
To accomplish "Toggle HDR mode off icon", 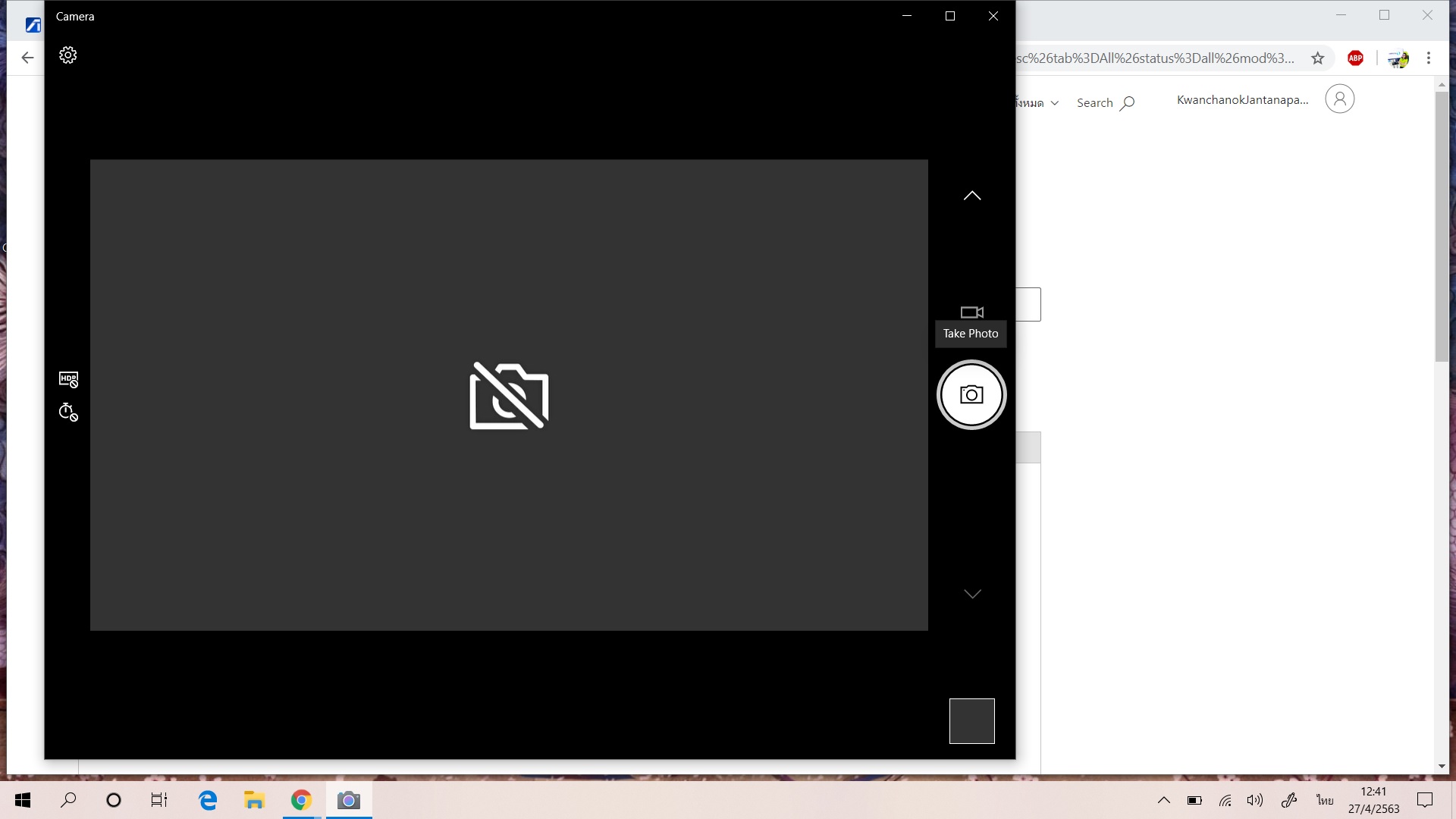I will (68, 379).
